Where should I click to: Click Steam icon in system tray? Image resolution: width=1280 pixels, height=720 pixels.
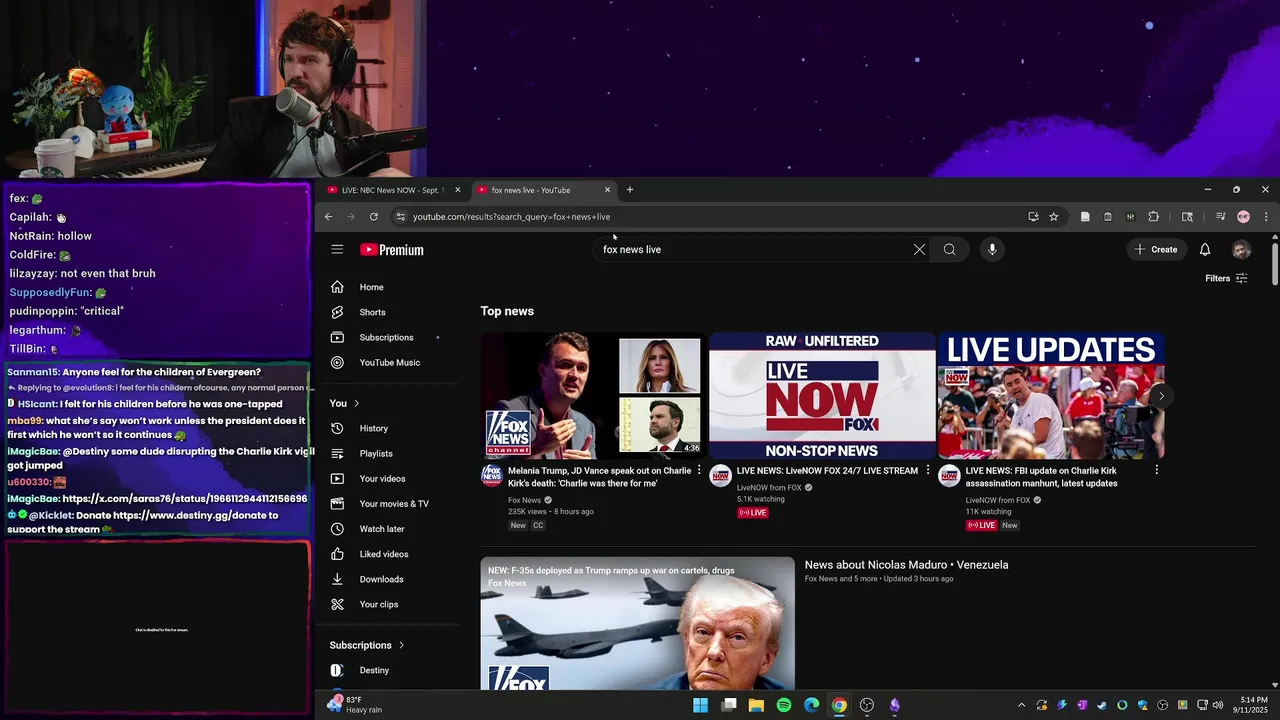[x=1102, y=706]
